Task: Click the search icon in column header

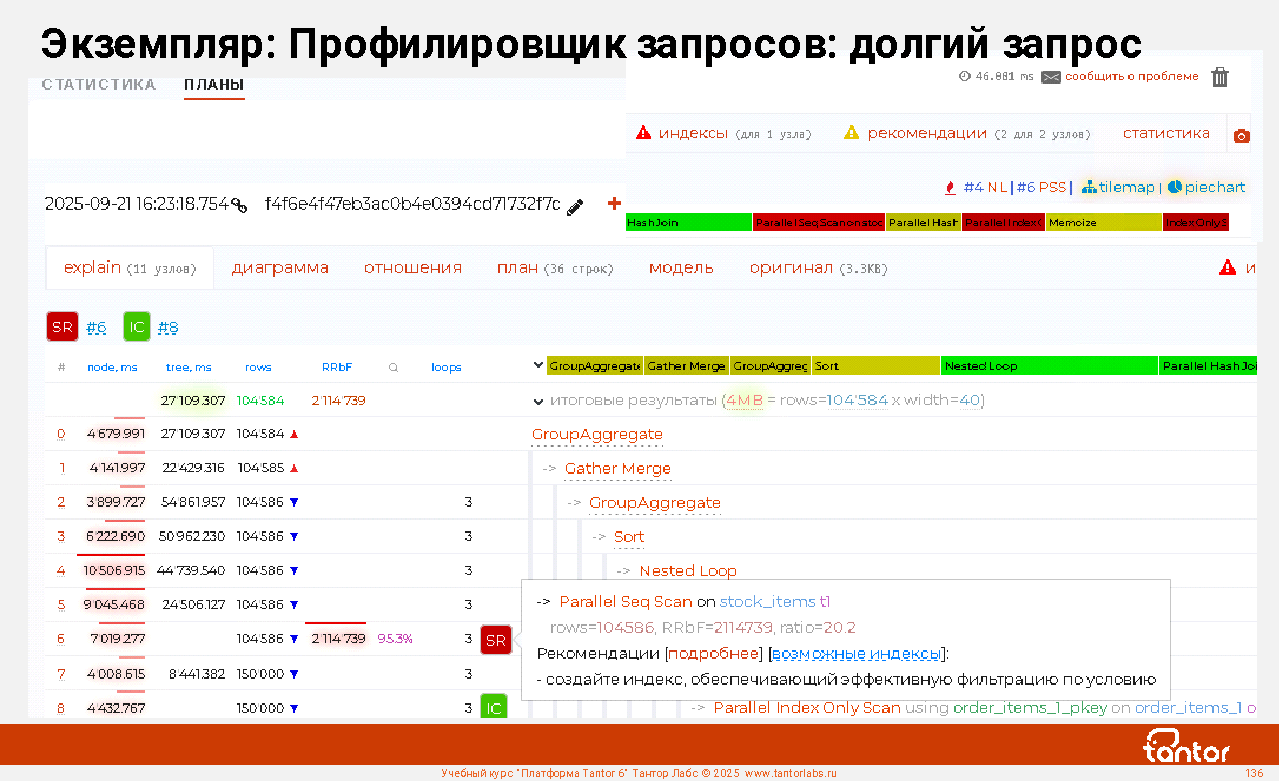Action: point(393,367)
